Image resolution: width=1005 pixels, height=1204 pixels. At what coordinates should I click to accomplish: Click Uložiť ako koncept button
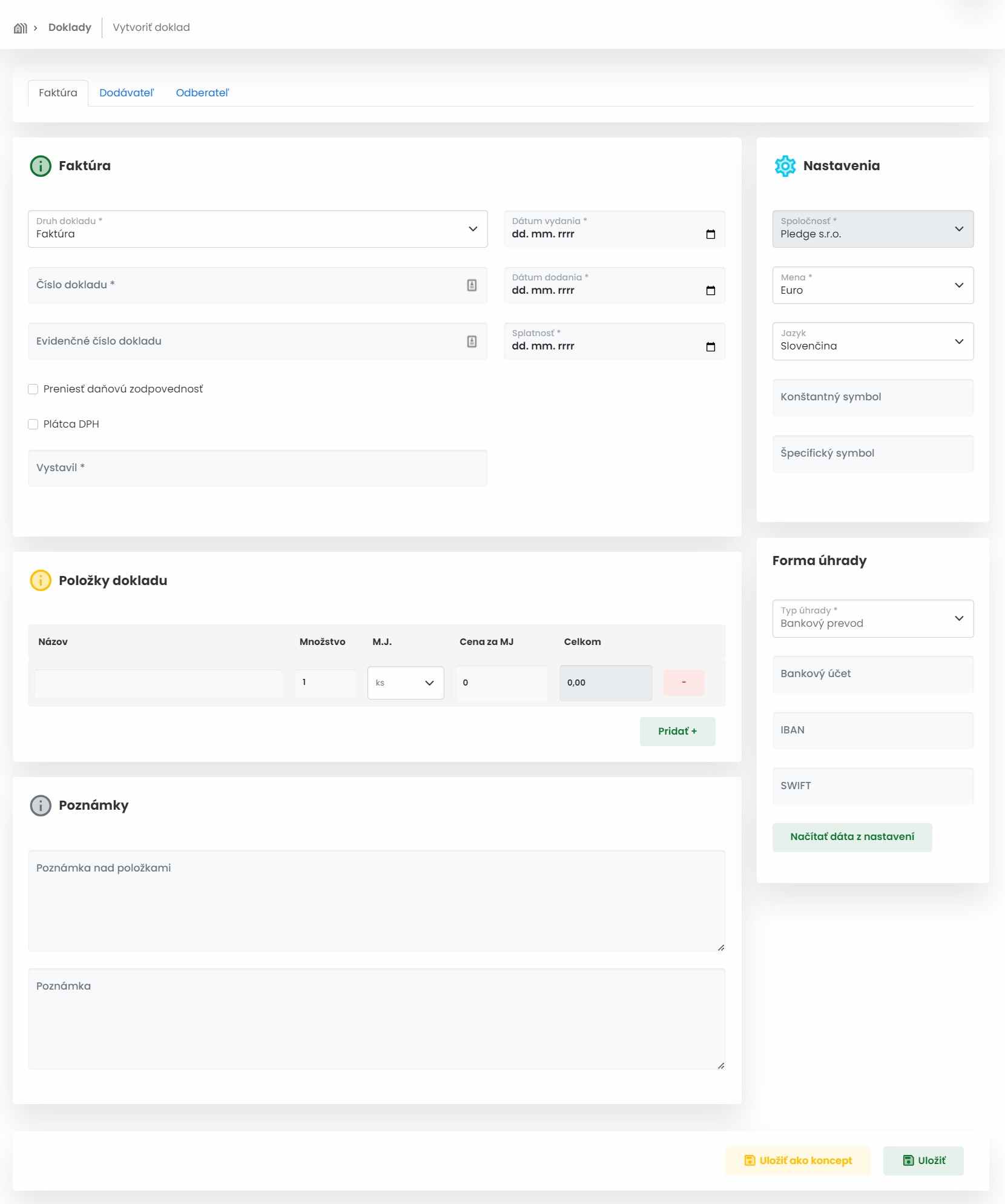tap(798, 1160)
